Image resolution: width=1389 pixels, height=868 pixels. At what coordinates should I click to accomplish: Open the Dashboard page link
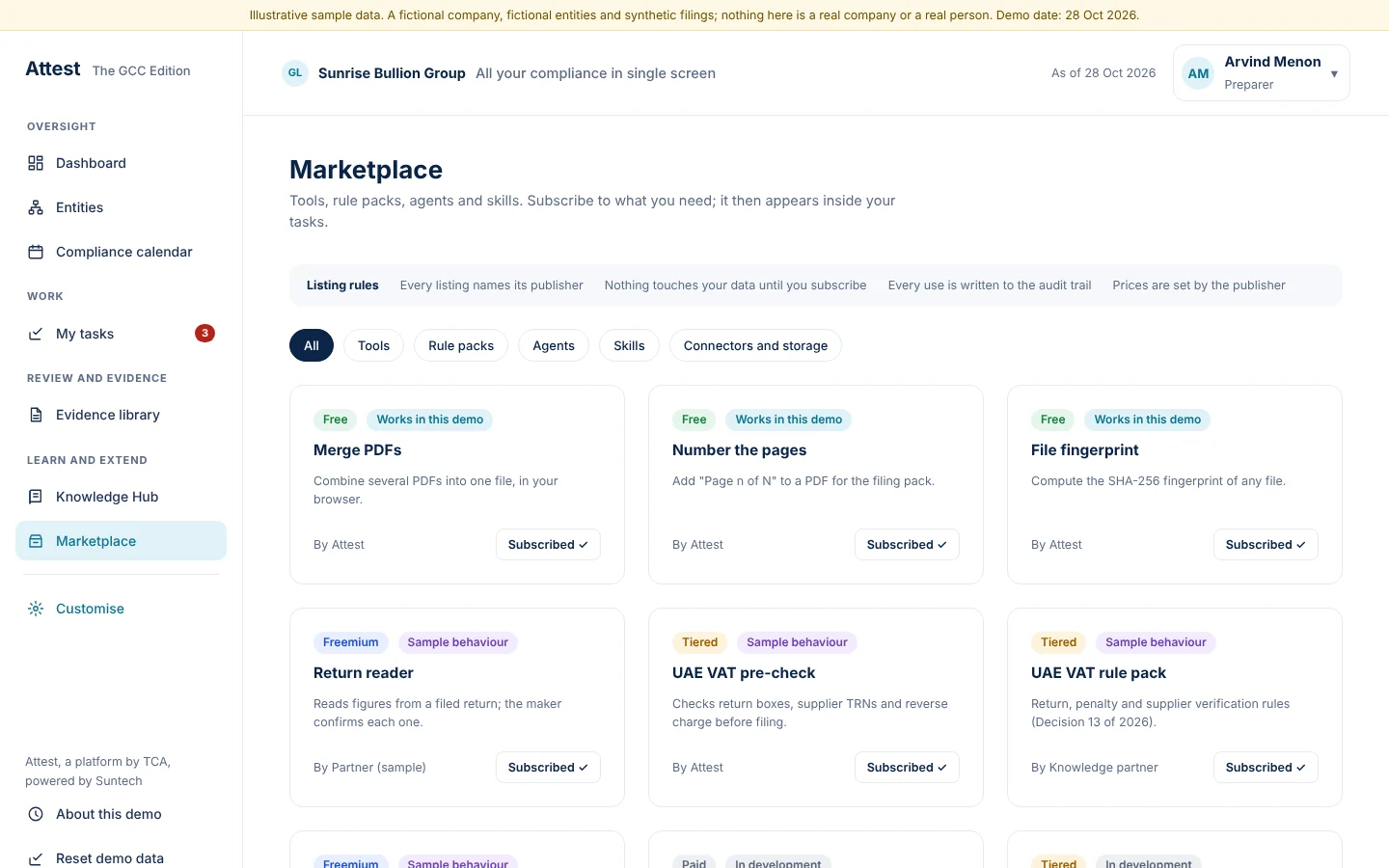[x=121, y=163]
